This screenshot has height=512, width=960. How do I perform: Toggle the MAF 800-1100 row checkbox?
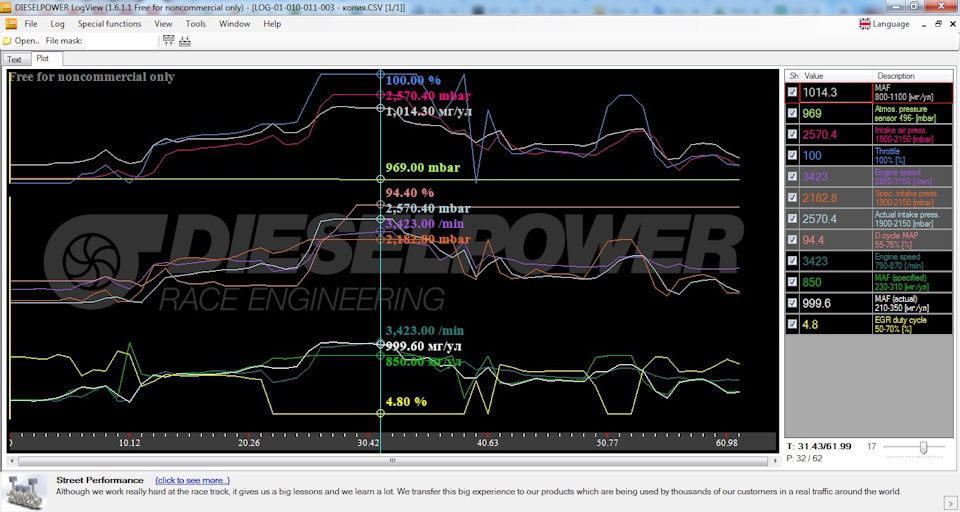point(793,92)
